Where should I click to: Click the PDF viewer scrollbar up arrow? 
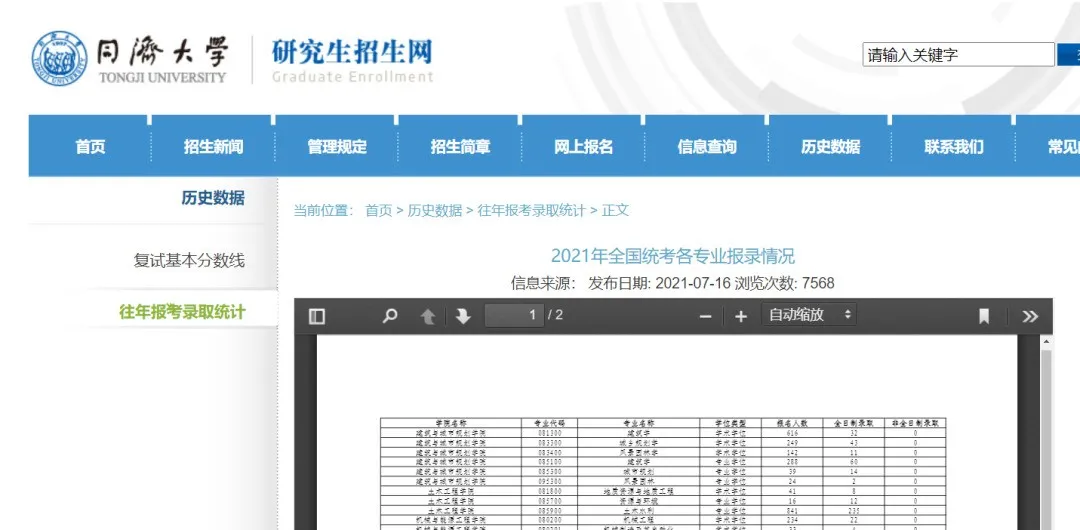click(x=1046, y=342)
